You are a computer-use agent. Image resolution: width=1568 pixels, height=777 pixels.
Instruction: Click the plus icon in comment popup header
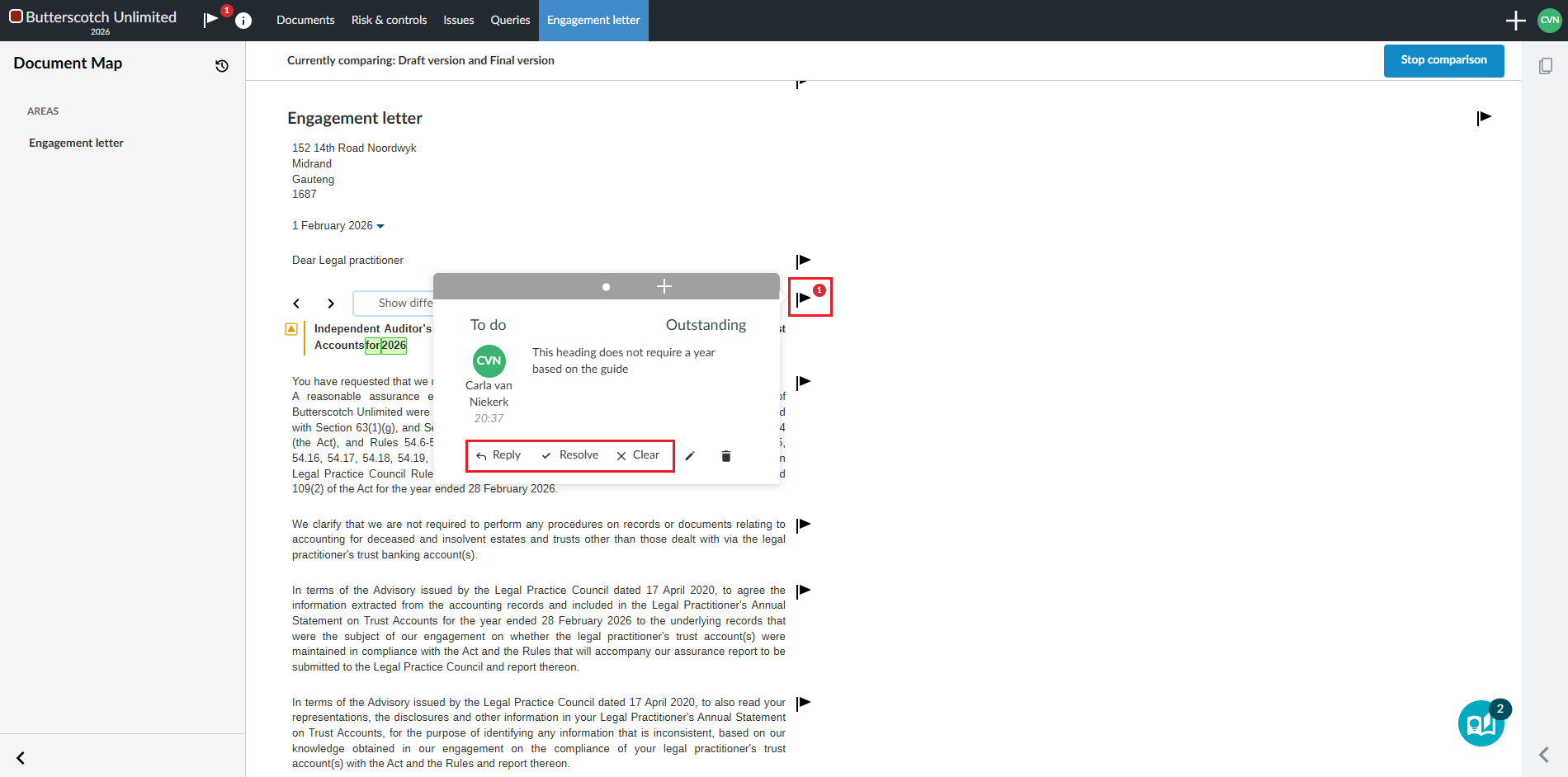pos(664,286)
